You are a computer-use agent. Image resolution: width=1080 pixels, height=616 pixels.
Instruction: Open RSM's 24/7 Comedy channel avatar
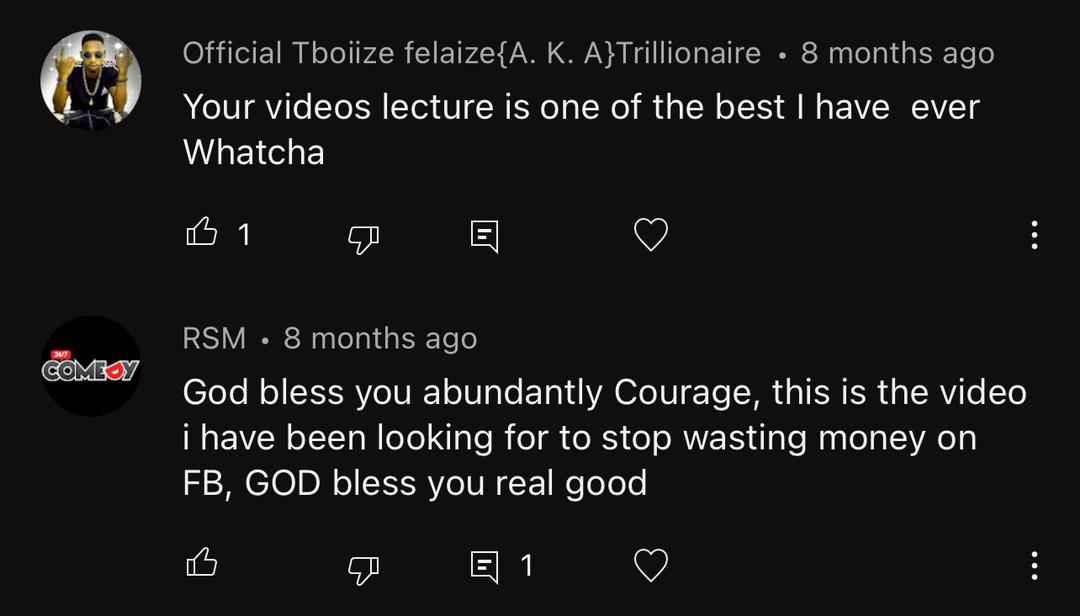tap(91, 367)
